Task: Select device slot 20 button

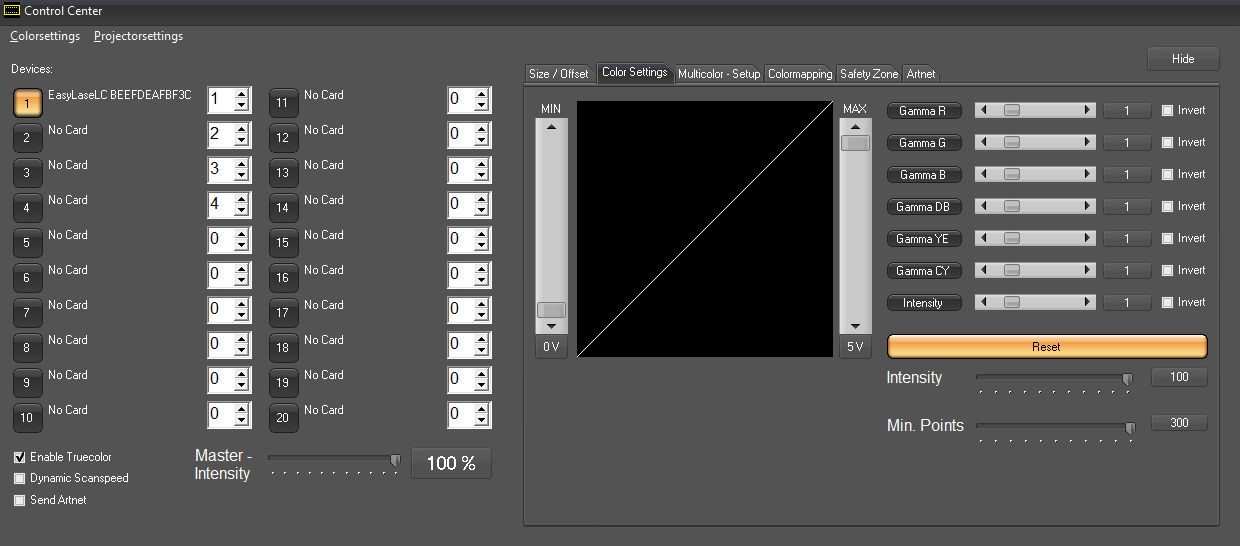Action: click(x=283, y=417)
